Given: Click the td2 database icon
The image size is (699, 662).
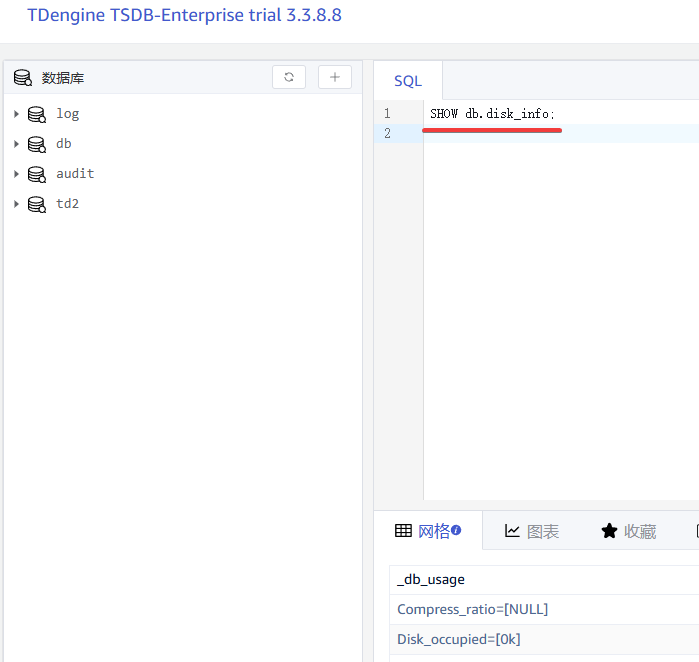Looking at the screenshot, I should pyautogui.click(x=37, y=204).
